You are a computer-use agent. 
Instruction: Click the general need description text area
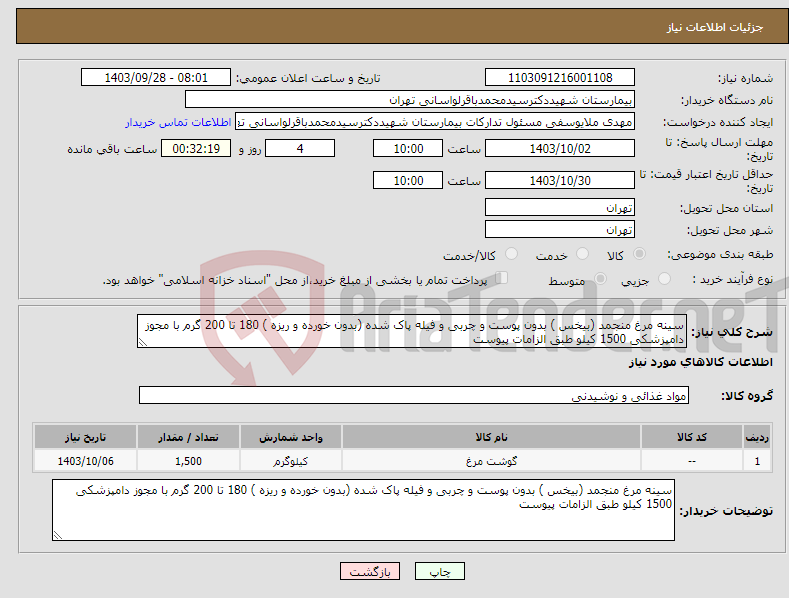pos(412,331)
